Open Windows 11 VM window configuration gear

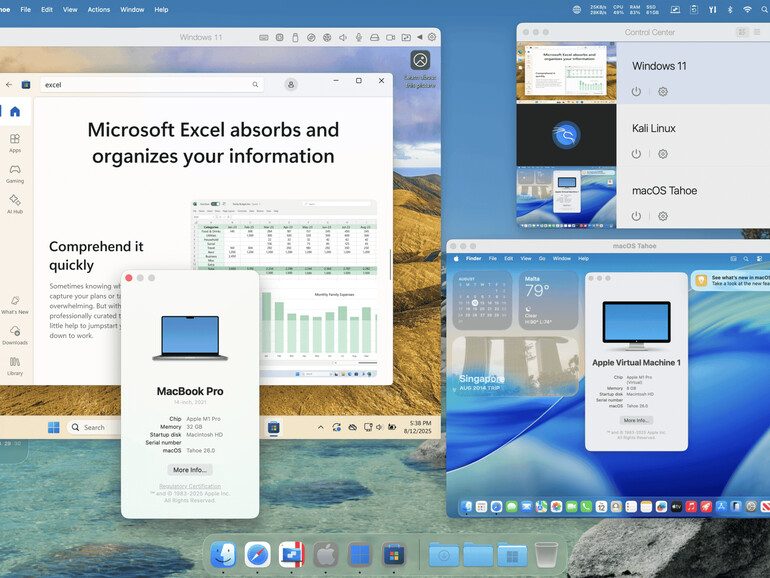tap(432, 37)
